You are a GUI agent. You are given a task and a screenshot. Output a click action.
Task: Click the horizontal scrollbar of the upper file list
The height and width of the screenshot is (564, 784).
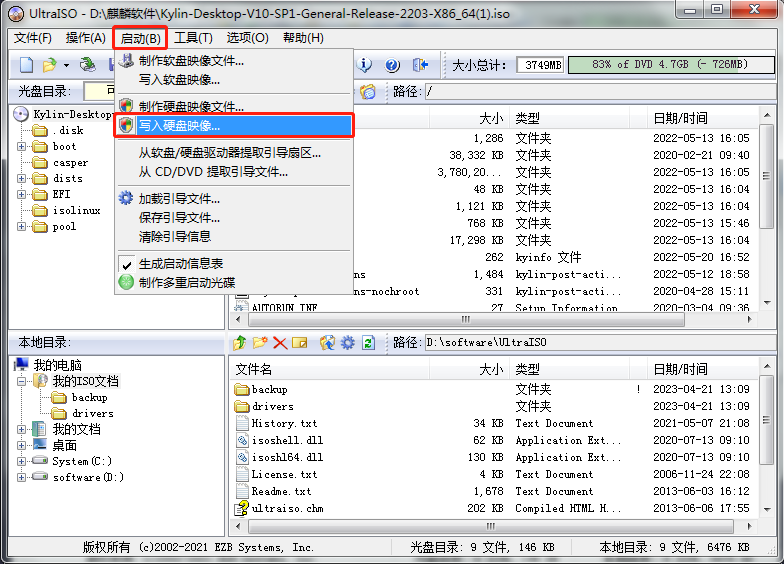[x=492, y=319]
